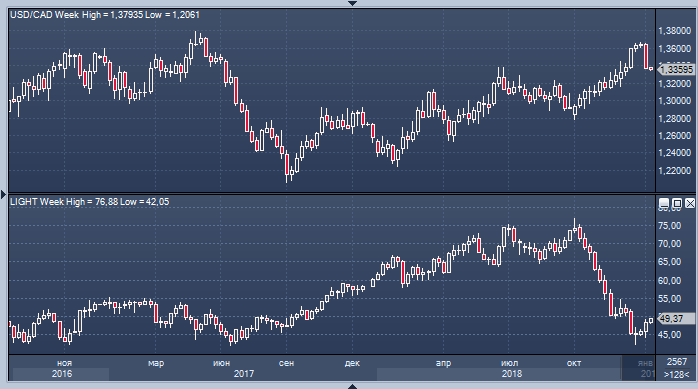Click the minimize icon of the LIGHT chart pane
698x389 pixels.
coord(664,203)
